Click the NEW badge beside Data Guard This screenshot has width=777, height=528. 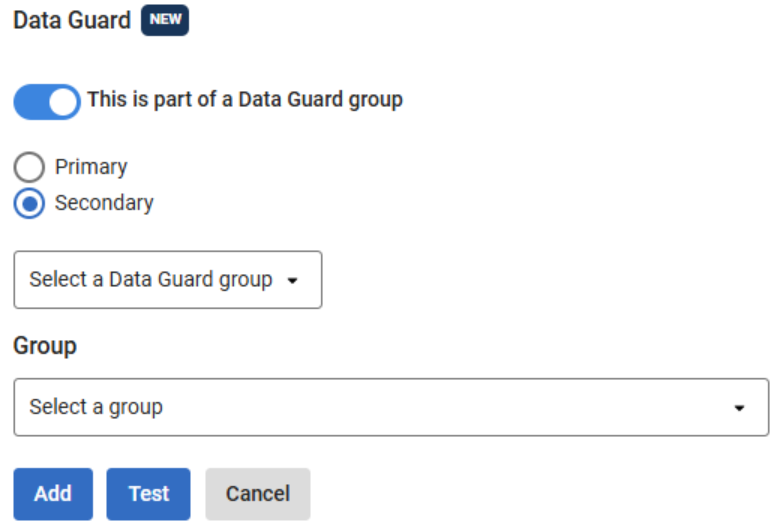(165, 21)
